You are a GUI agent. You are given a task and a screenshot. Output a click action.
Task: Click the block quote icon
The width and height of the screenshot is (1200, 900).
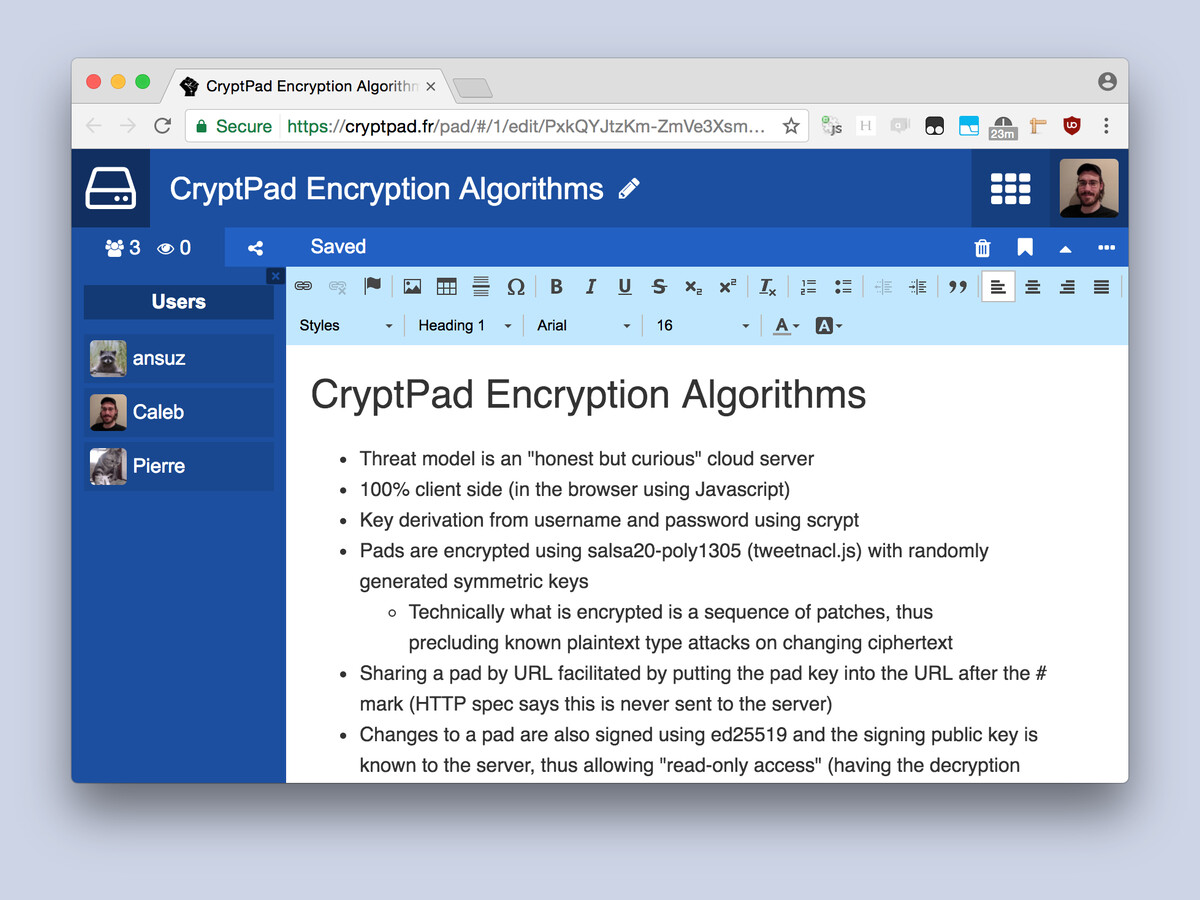[x=958, y=287]
